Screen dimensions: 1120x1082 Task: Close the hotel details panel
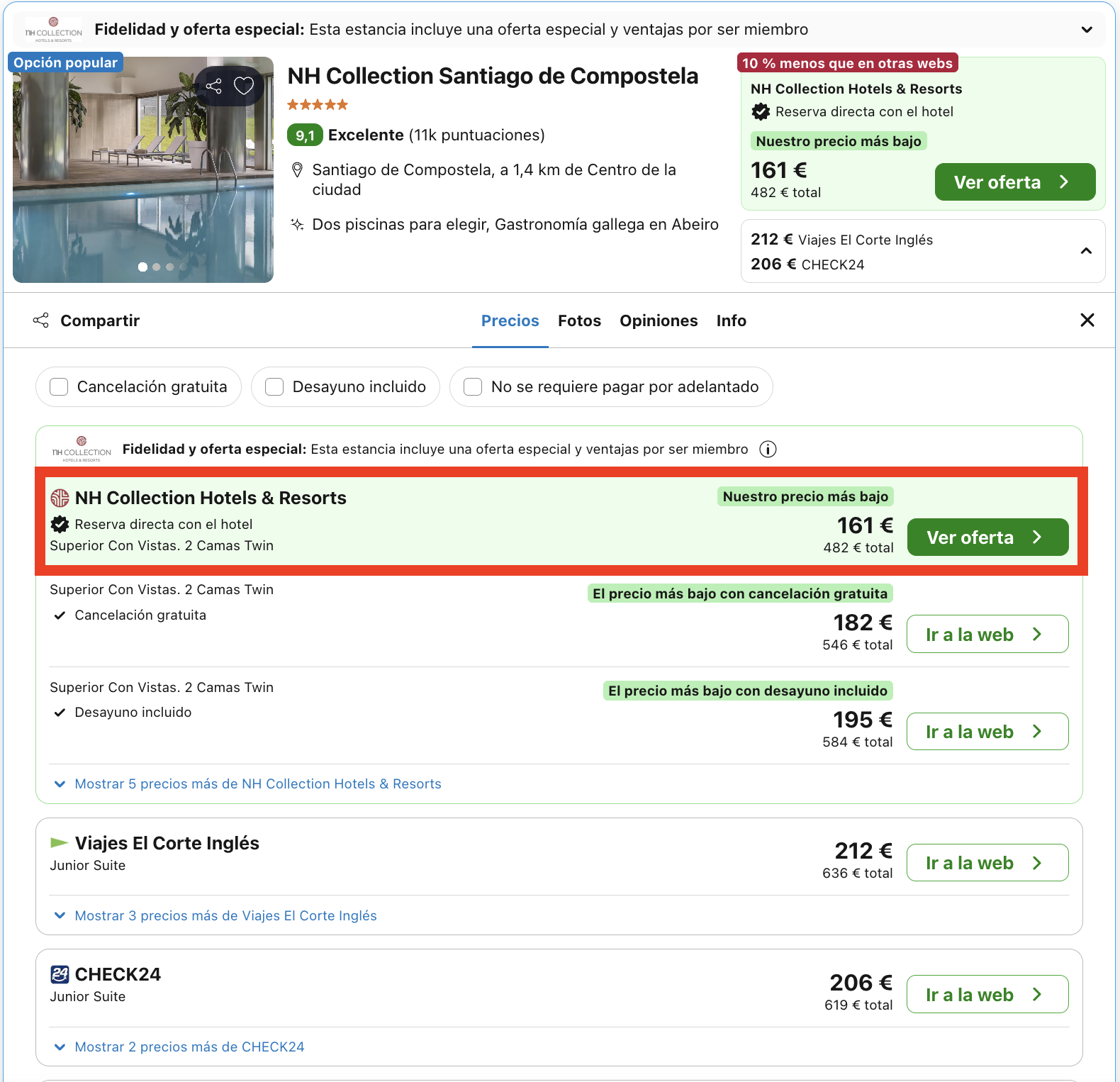(x=1087, y=320)
